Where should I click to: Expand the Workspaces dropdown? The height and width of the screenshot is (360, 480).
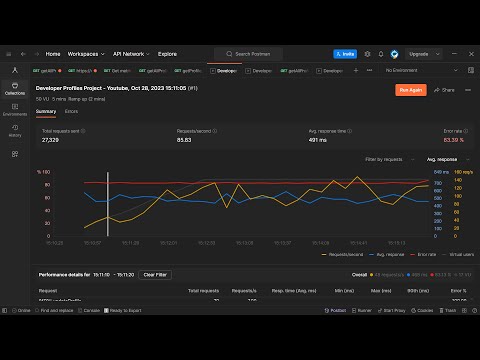86,54
